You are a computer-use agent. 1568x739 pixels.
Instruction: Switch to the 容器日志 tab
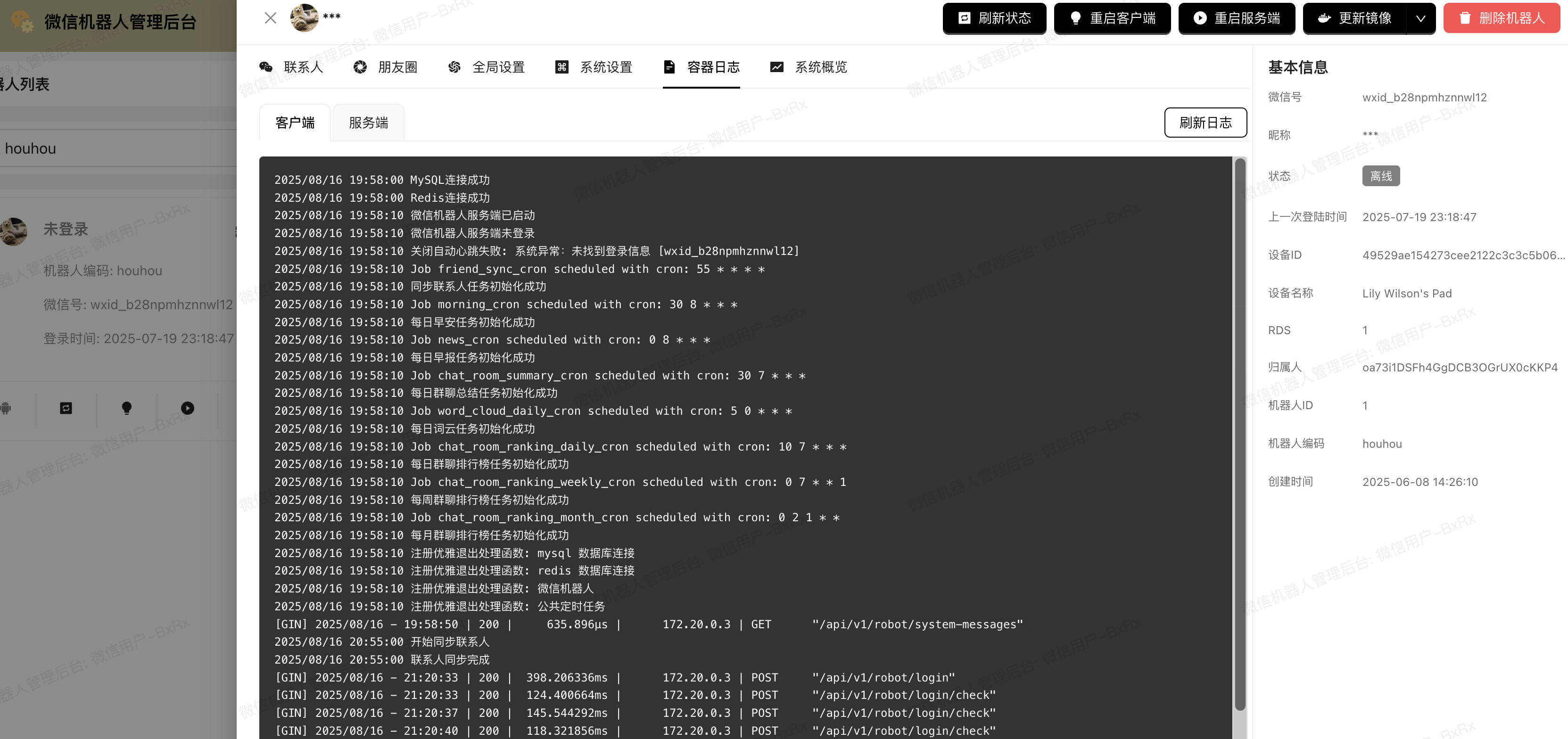[x=701, y=67]
